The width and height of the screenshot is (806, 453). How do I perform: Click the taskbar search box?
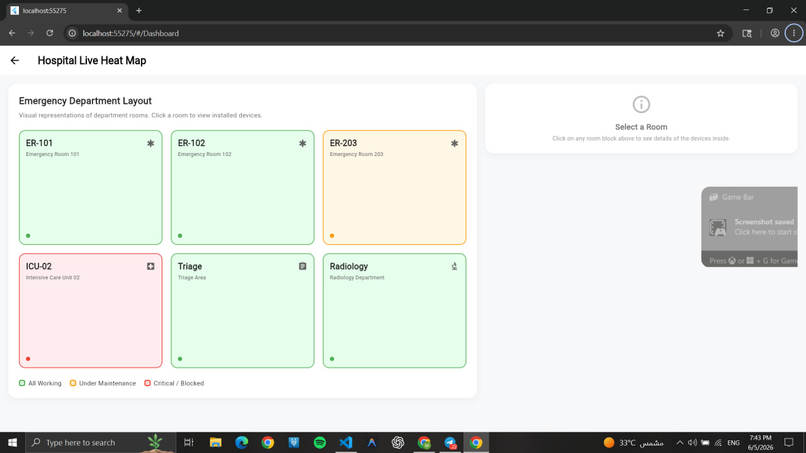[101, 443]
